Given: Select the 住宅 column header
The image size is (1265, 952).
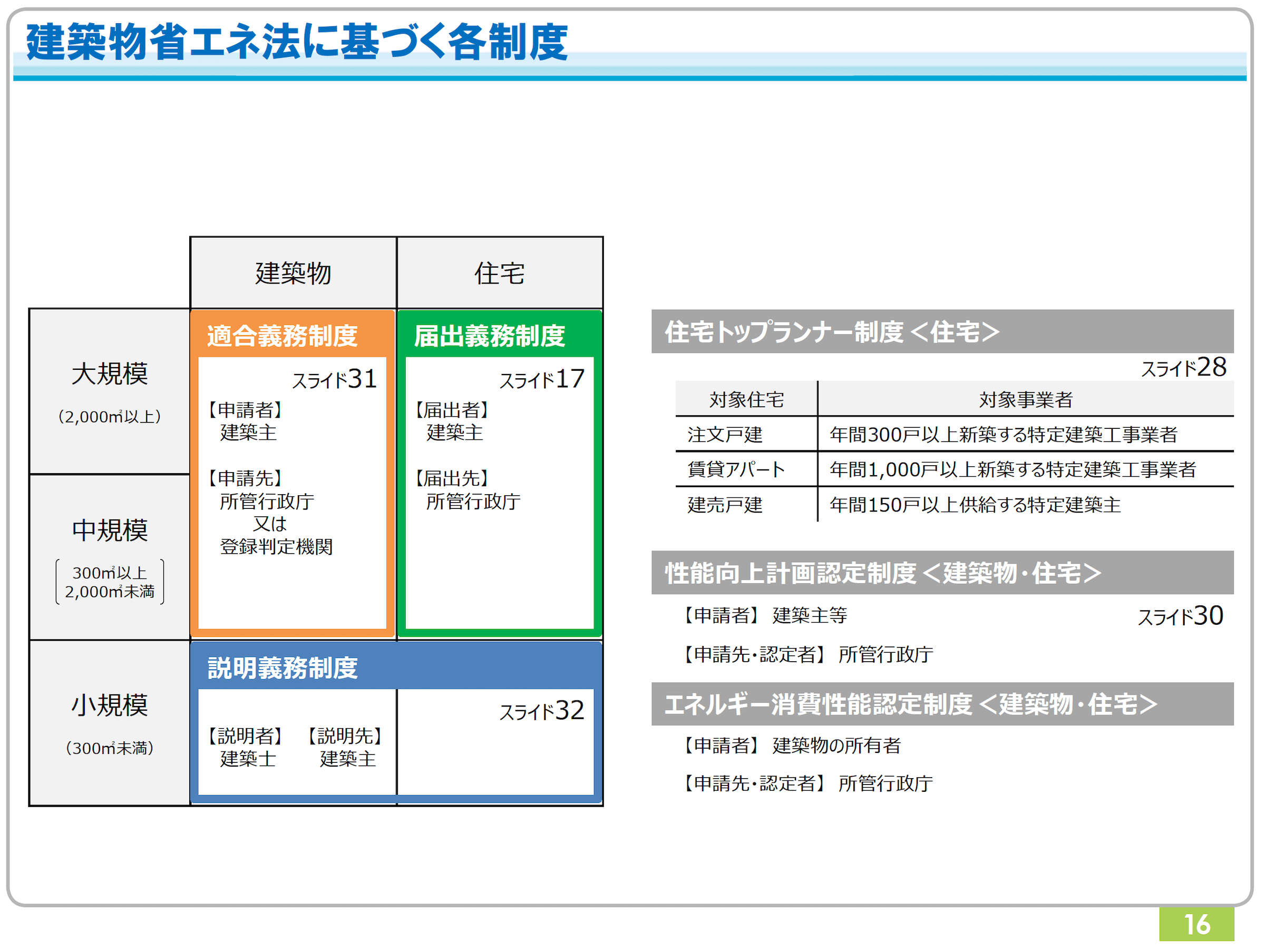Looking at the screenshot, I should 500,273.
